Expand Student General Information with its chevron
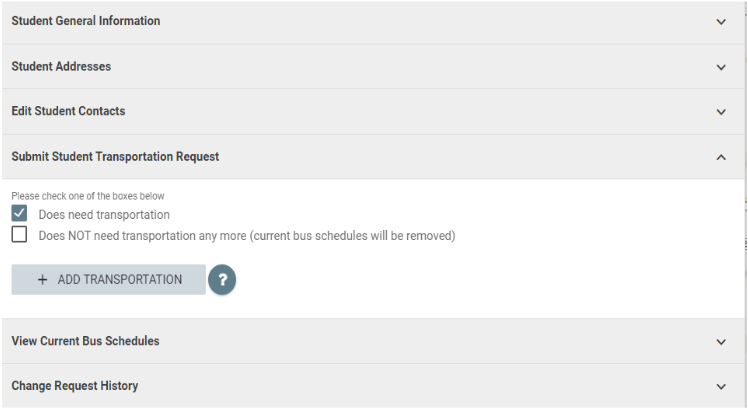This screenshot has width=748, height=411. point(721,22)
